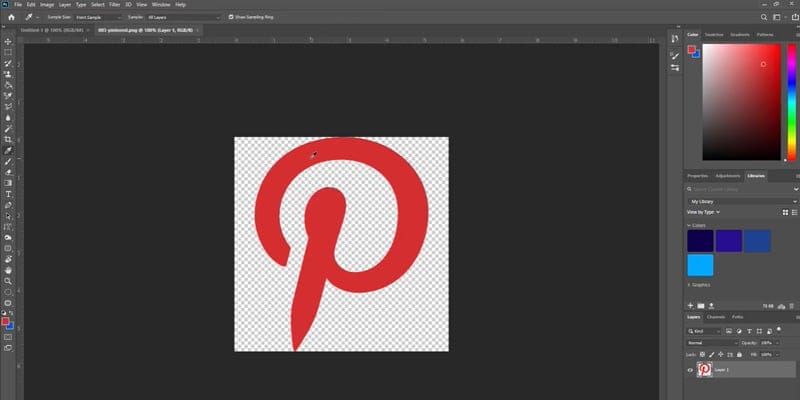Open the Filter menu

[x=114, y=5]
